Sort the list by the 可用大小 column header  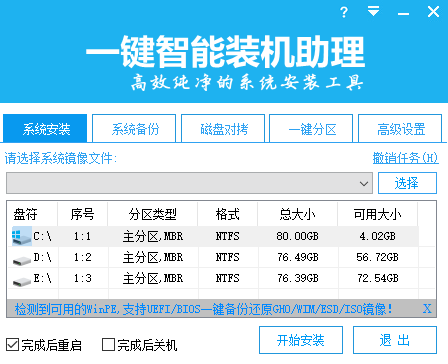point(377,214)
